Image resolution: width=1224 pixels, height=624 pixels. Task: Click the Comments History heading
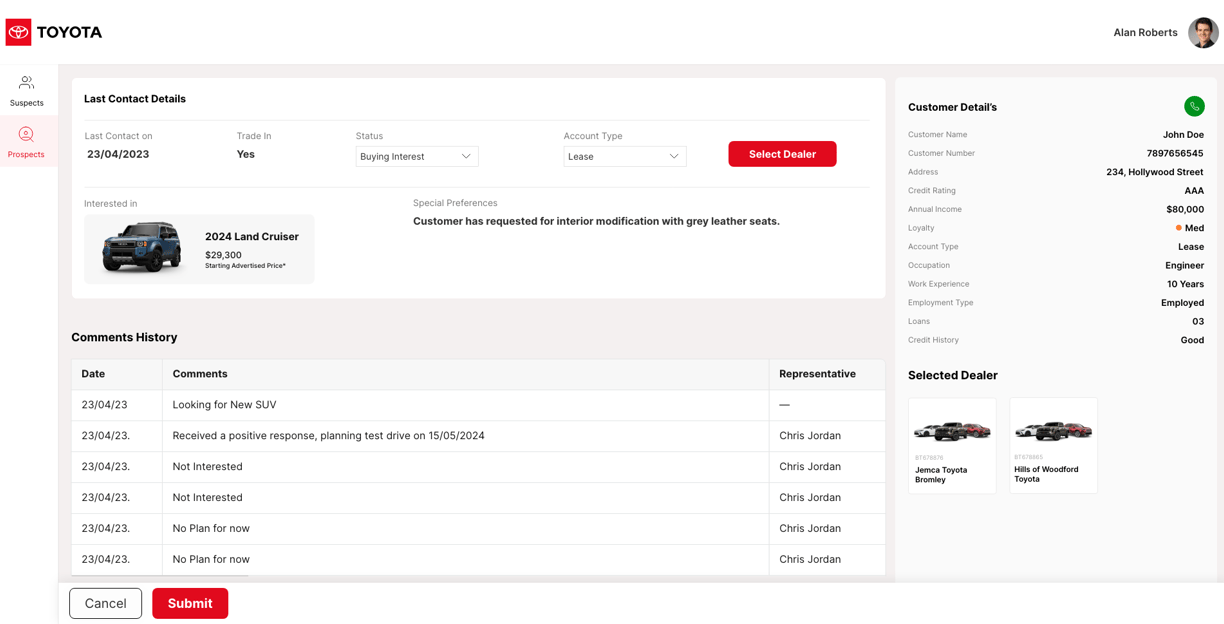tap(124, 337)
